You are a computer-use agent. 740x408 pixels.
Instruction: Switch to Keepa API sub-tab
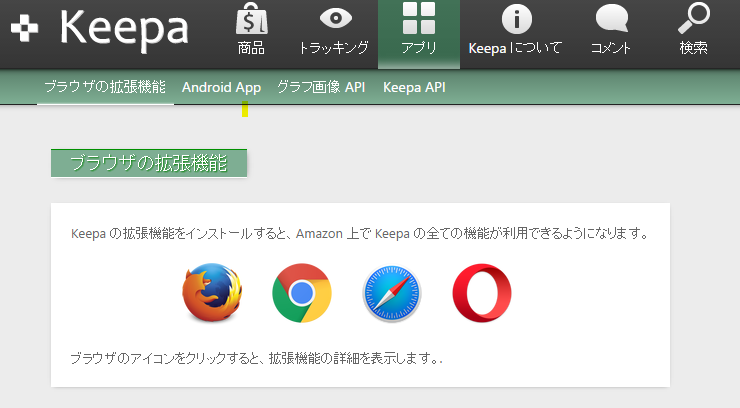(414, 87)
